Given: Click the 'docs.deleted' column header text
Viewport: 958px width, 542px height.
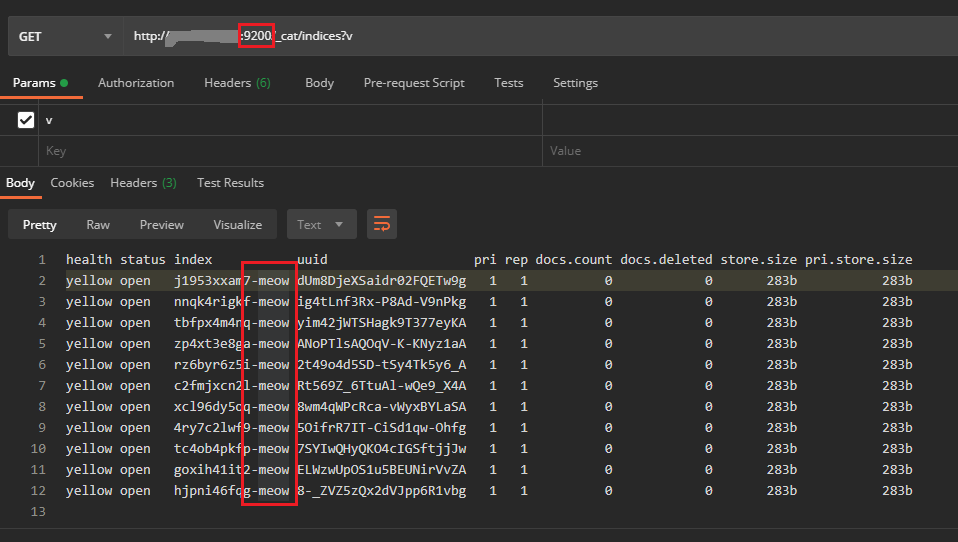Looking at the screenshot, I should [666, 259].
